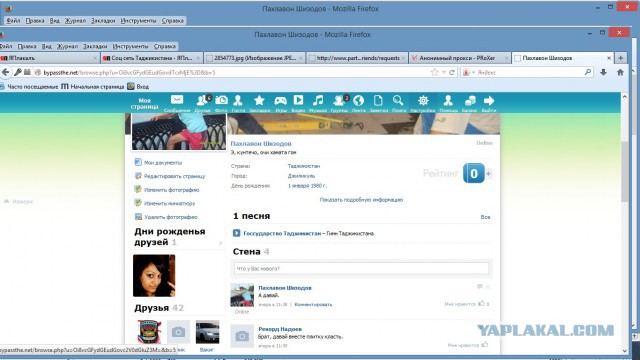Click Показать подробную информацию link
The image size is (640, 360).
coord(361,200)
